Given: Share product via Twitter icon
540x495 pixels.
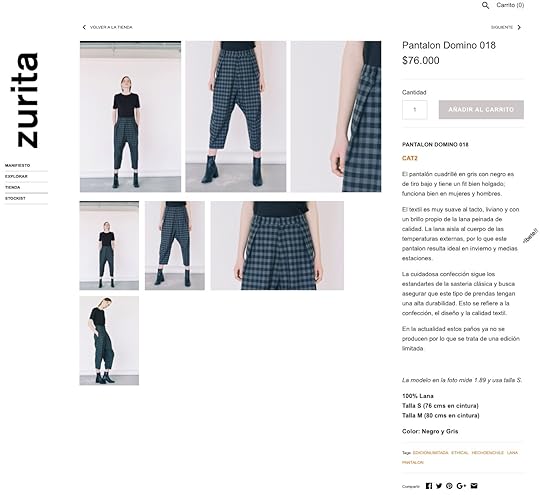Looking at the screenshot, I should point(439,486).
